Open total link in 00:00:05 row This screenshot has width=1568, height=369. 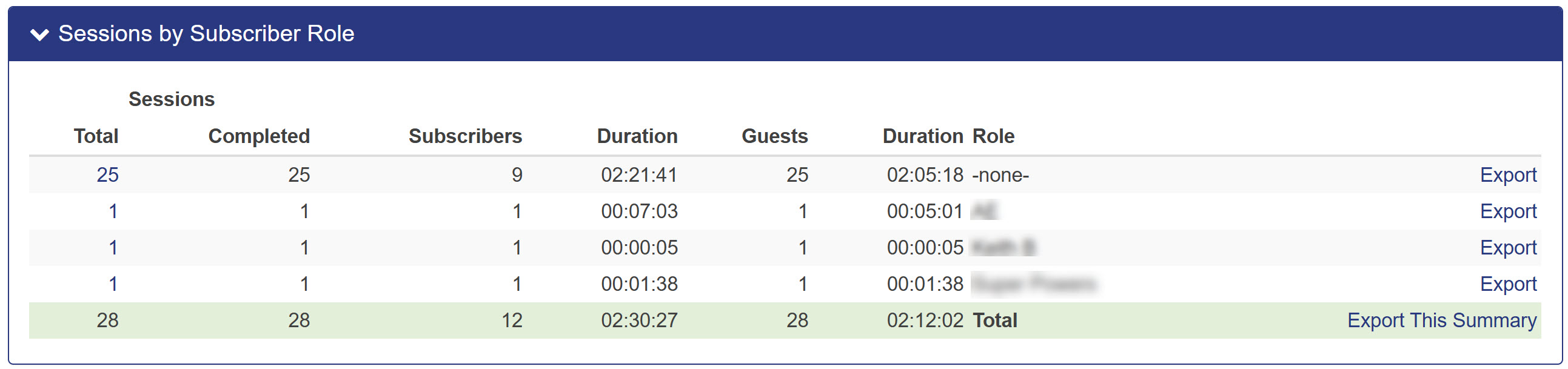click(x=113, y=248)
